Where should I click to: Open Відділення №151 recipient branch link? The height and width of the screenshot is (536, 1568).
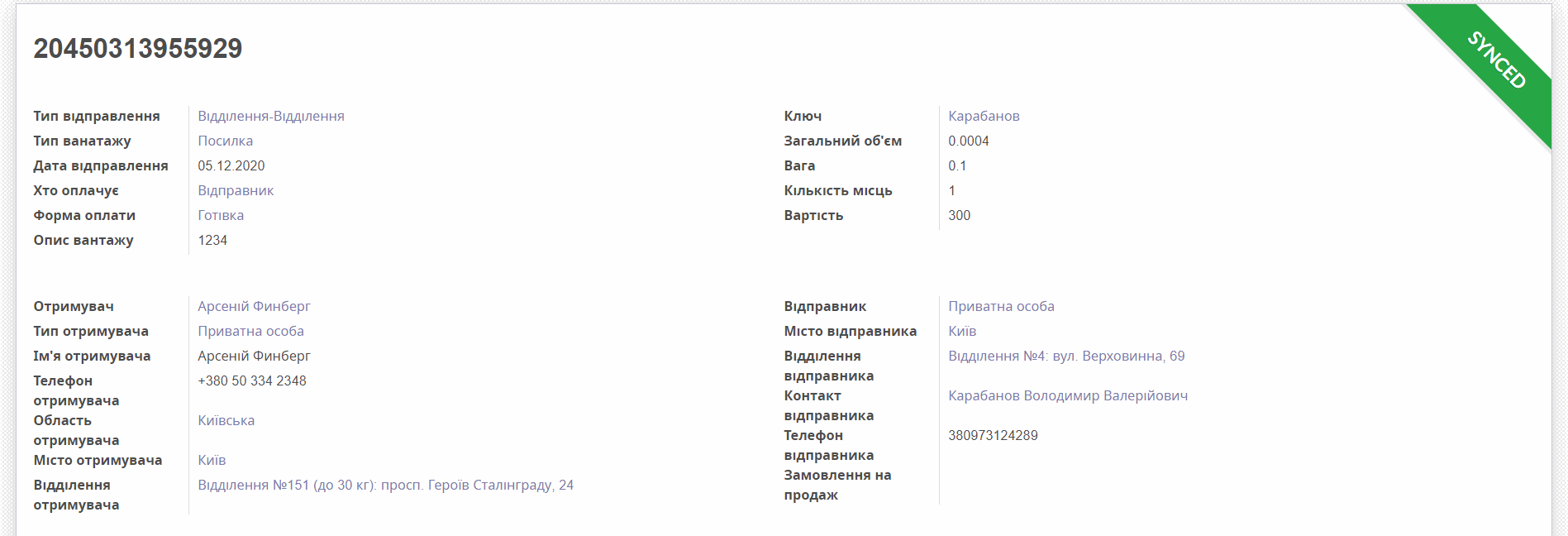[x=385, y=485]
